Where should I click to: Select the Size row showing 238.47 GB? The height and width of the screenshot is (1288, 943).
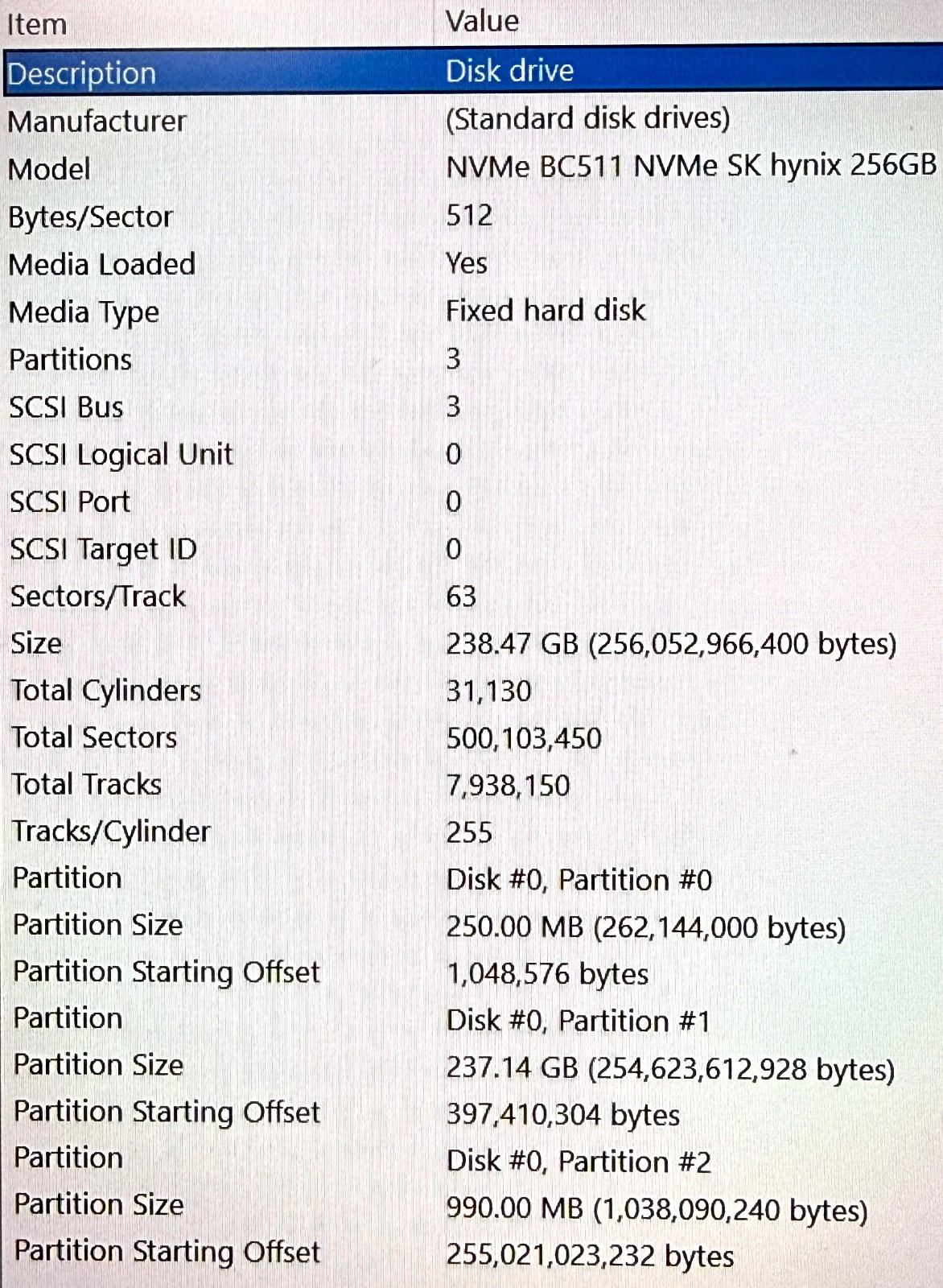[471, 644]
